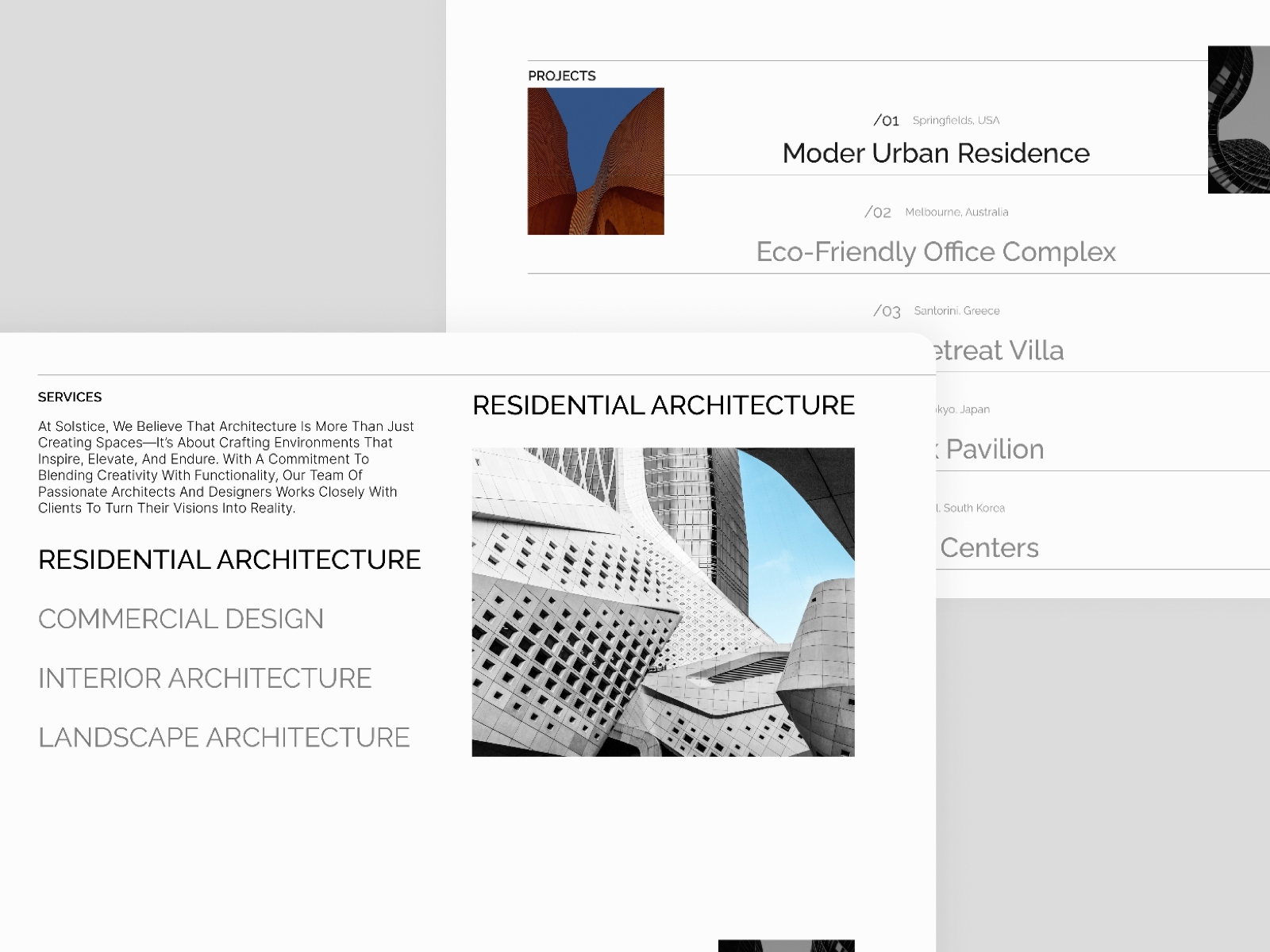Open the Moder Urban Residence project
The width and height of the screenshot is (1270, 952).
point(936,153)
